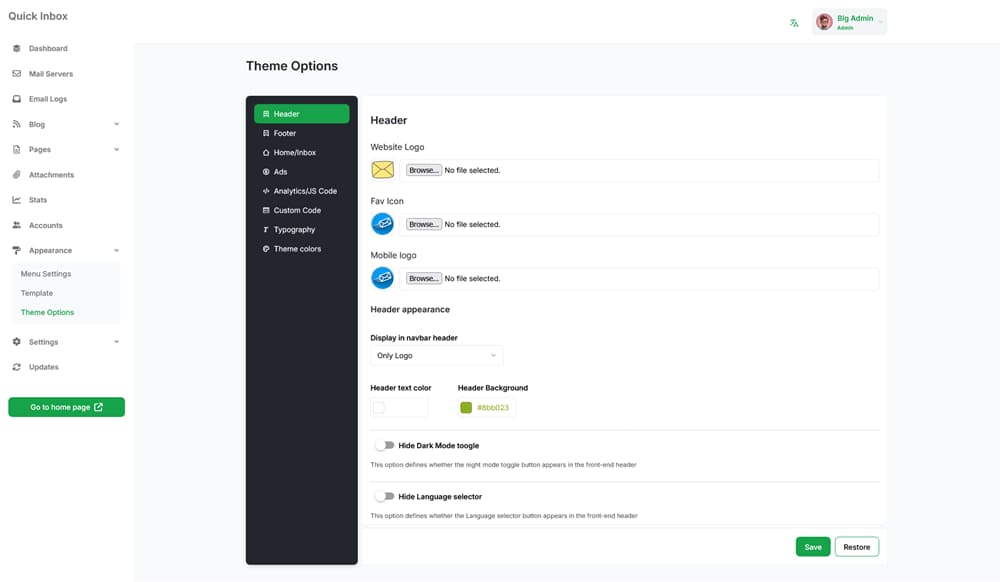Screen dimensions: 1000x582
Task: Click the Attachments paperclip icon
Action: pyautogui.click(x=17, y=175)
